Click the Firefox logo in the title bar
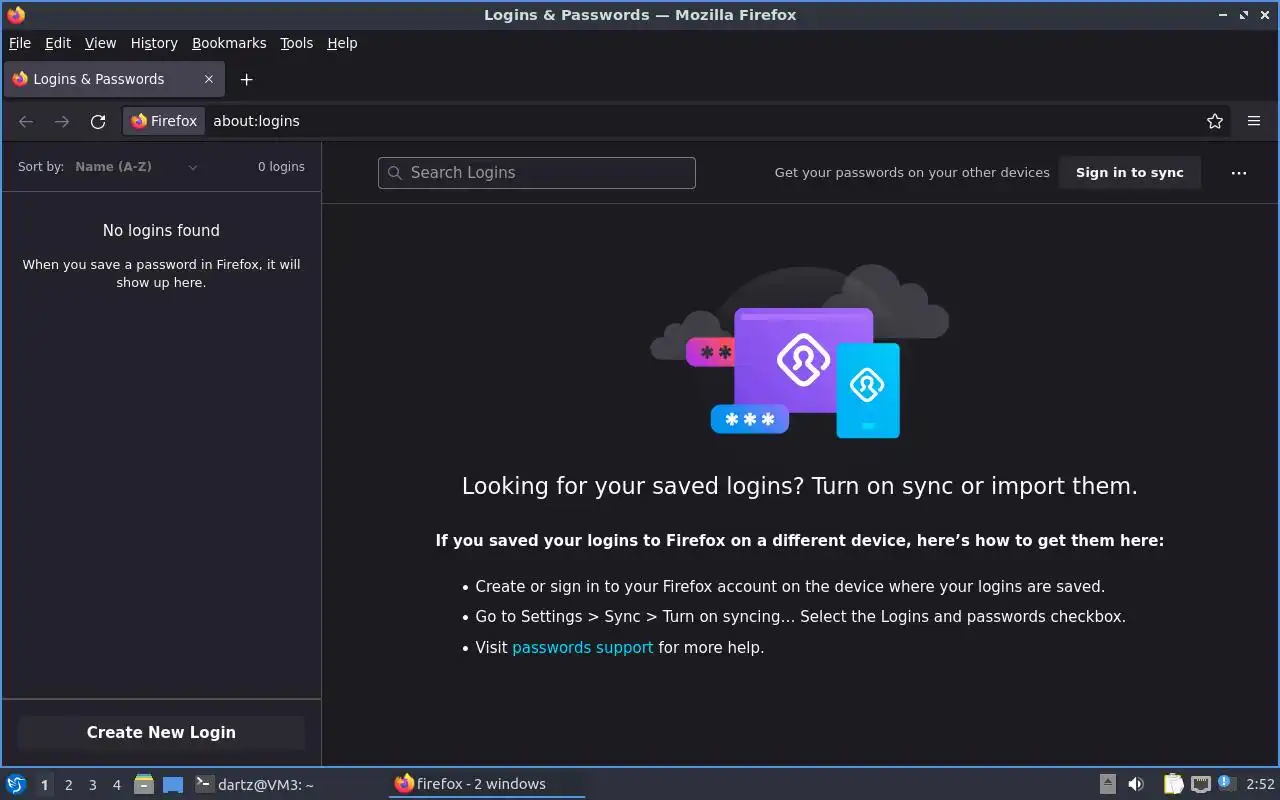 pyautogui.click(x=15, y=15)
